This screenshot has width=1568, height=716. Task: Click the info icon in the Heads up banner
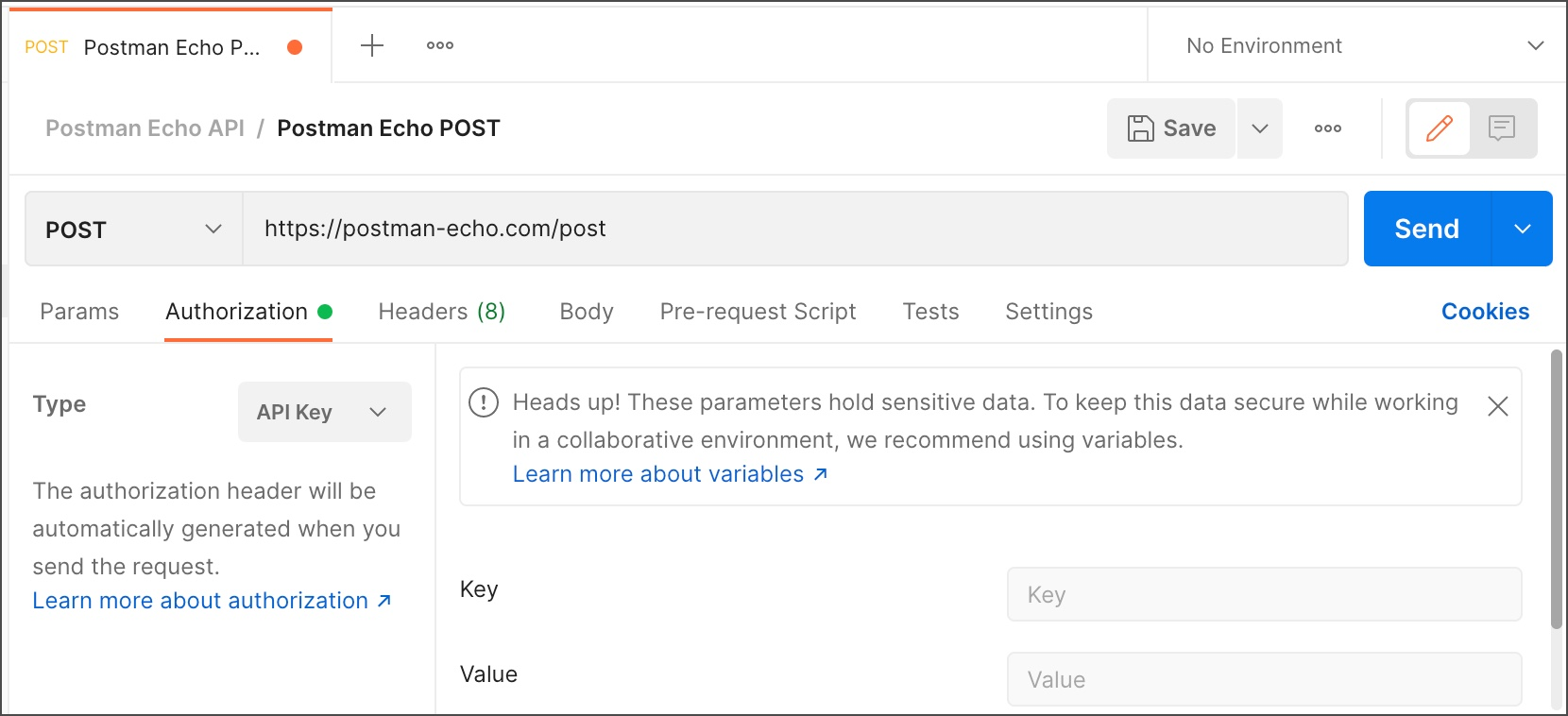pos(484,402)
